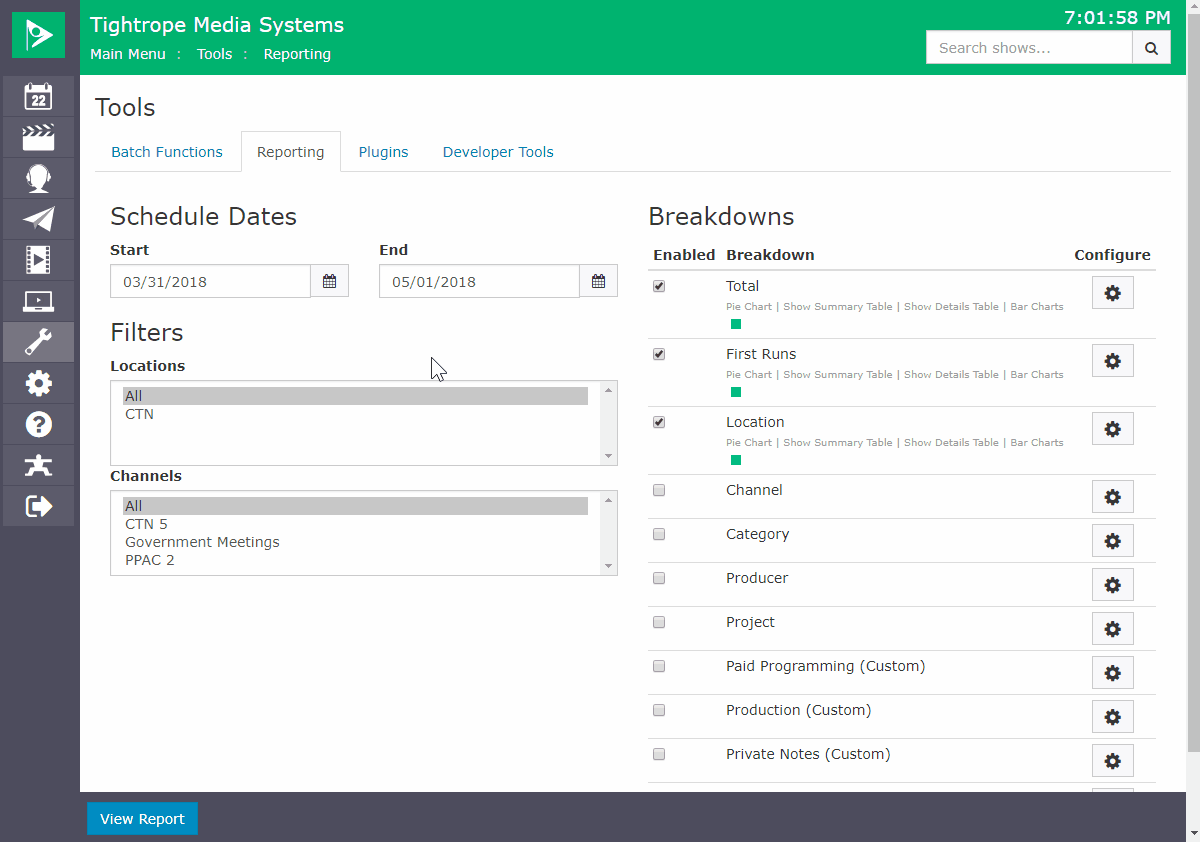Open the Start date calendar picker
This screenshot has height=842, width=1200.
(x=329, y=282)
